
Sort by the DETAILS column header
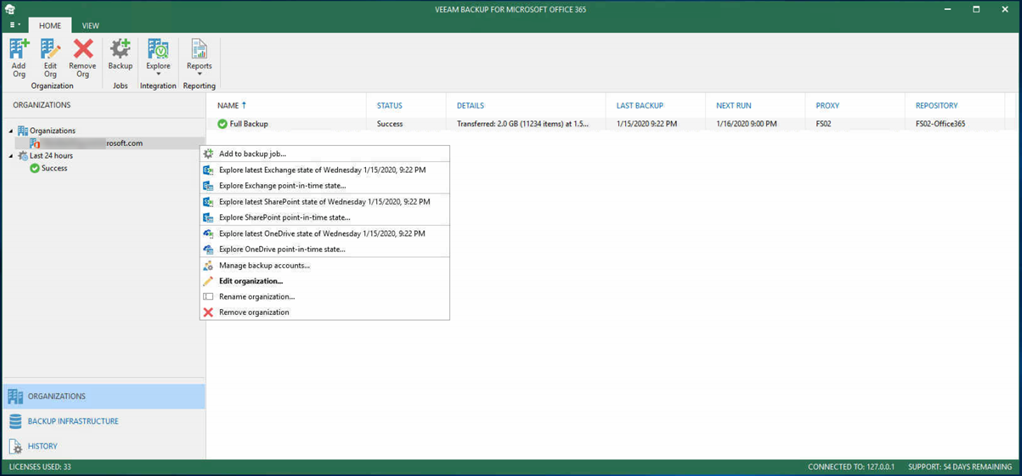[x=527, y=105]
